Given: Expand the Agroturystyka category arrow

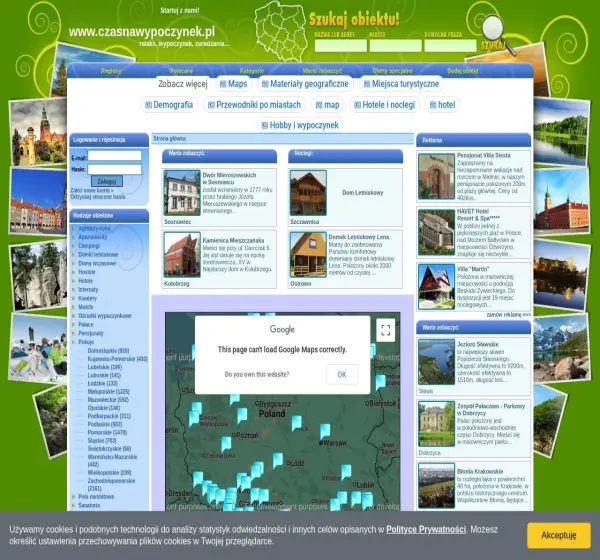Looking at the screenshot, I should point(73,229).
